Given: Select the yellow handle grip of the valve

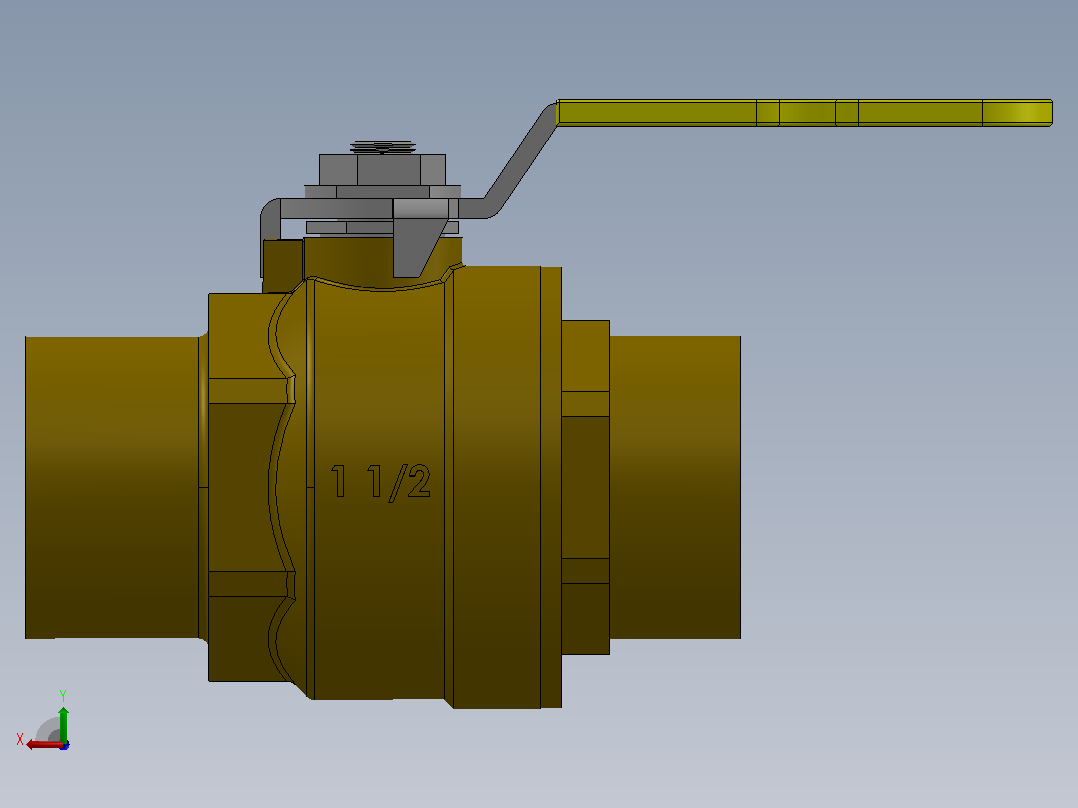Looking at the screenshot, I should (804, 113).
